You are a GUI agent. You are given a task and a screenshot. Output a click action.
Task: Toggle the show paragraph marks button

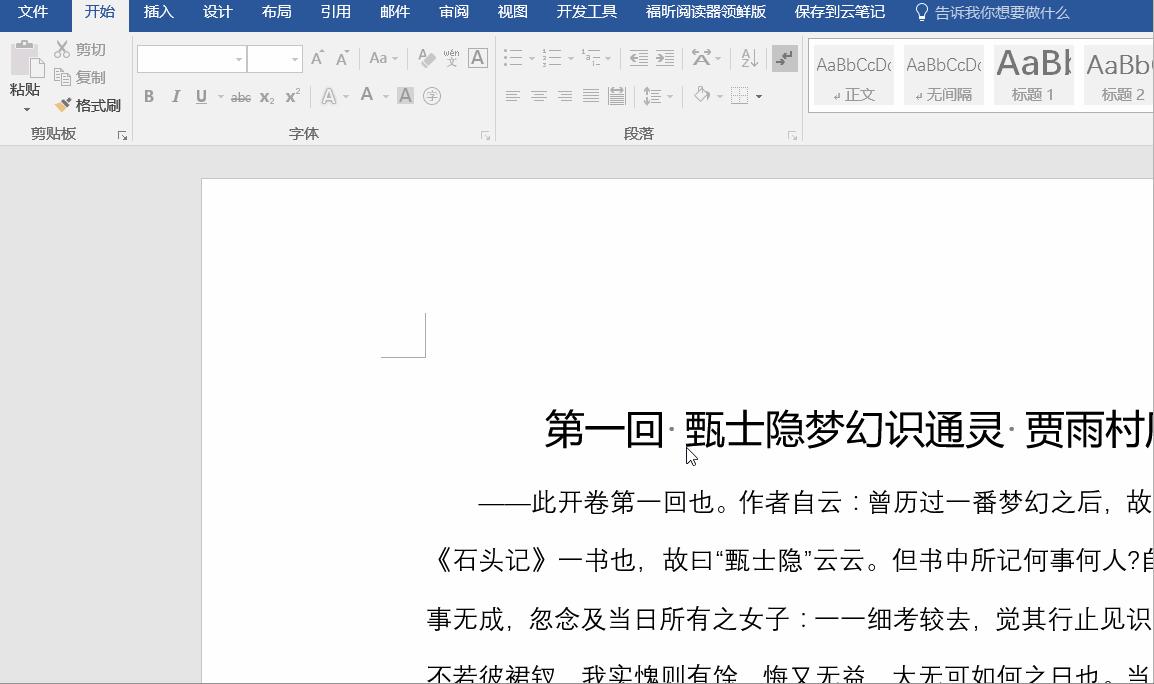785,58
